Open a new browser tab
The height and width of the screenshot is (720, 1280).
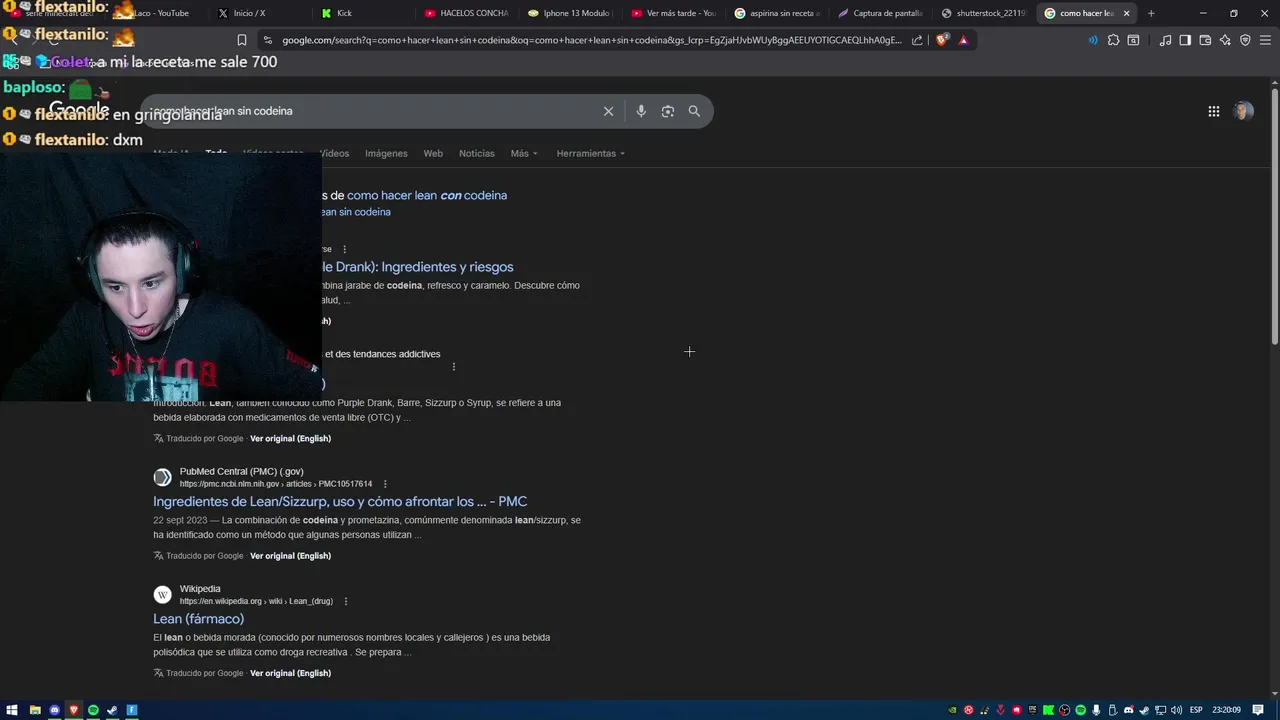(x=1151, y=13)
